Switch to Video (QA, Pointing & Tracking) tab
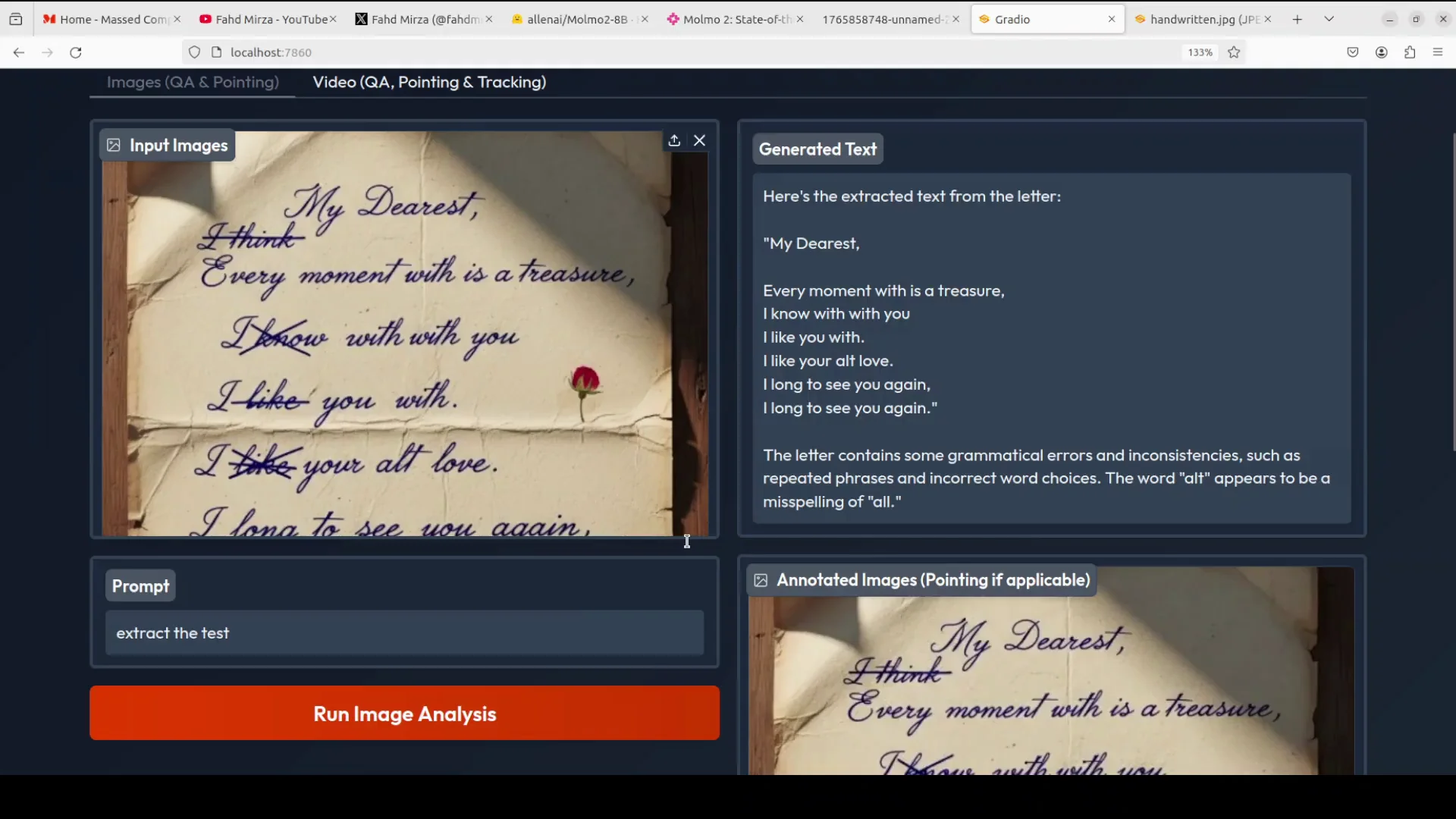The width and height of the screenshot is (1456, 819). tap(429, 83)
